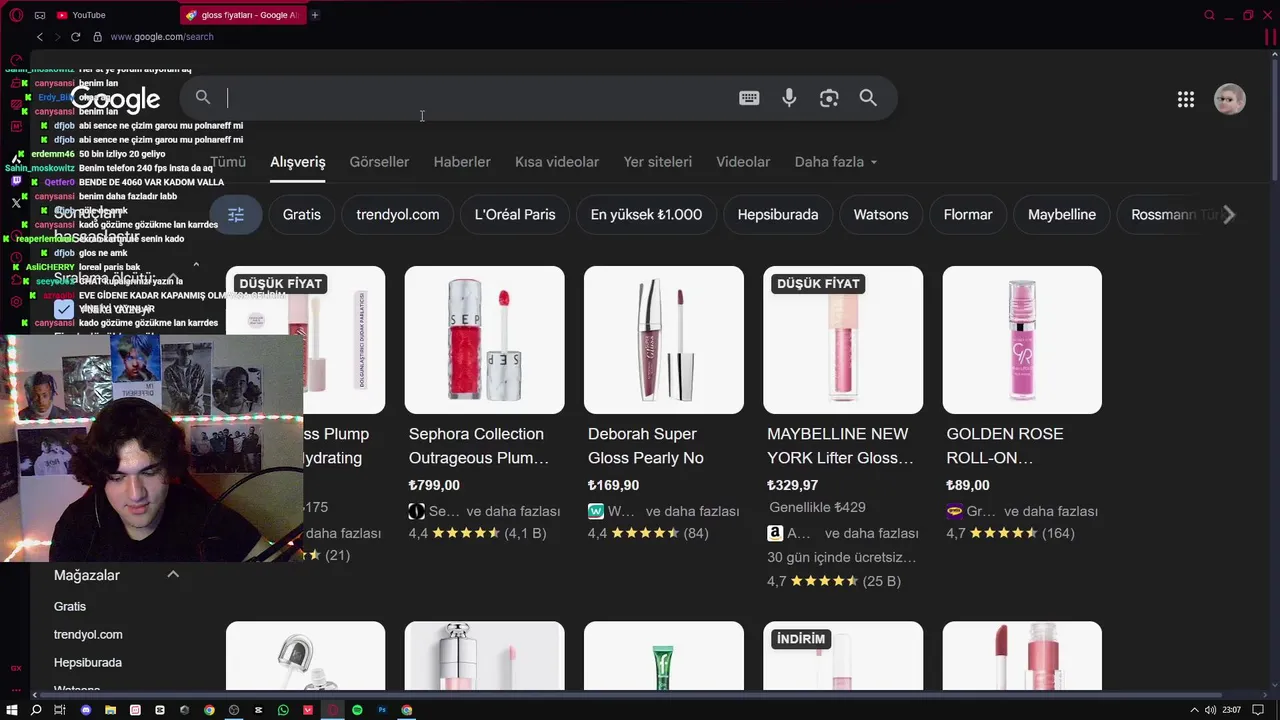Image resolution: width=1280 pixels, height=720 pixels.
Task: Filter stores by Hepsiburada in sidebar
Action: click(88, 663)
